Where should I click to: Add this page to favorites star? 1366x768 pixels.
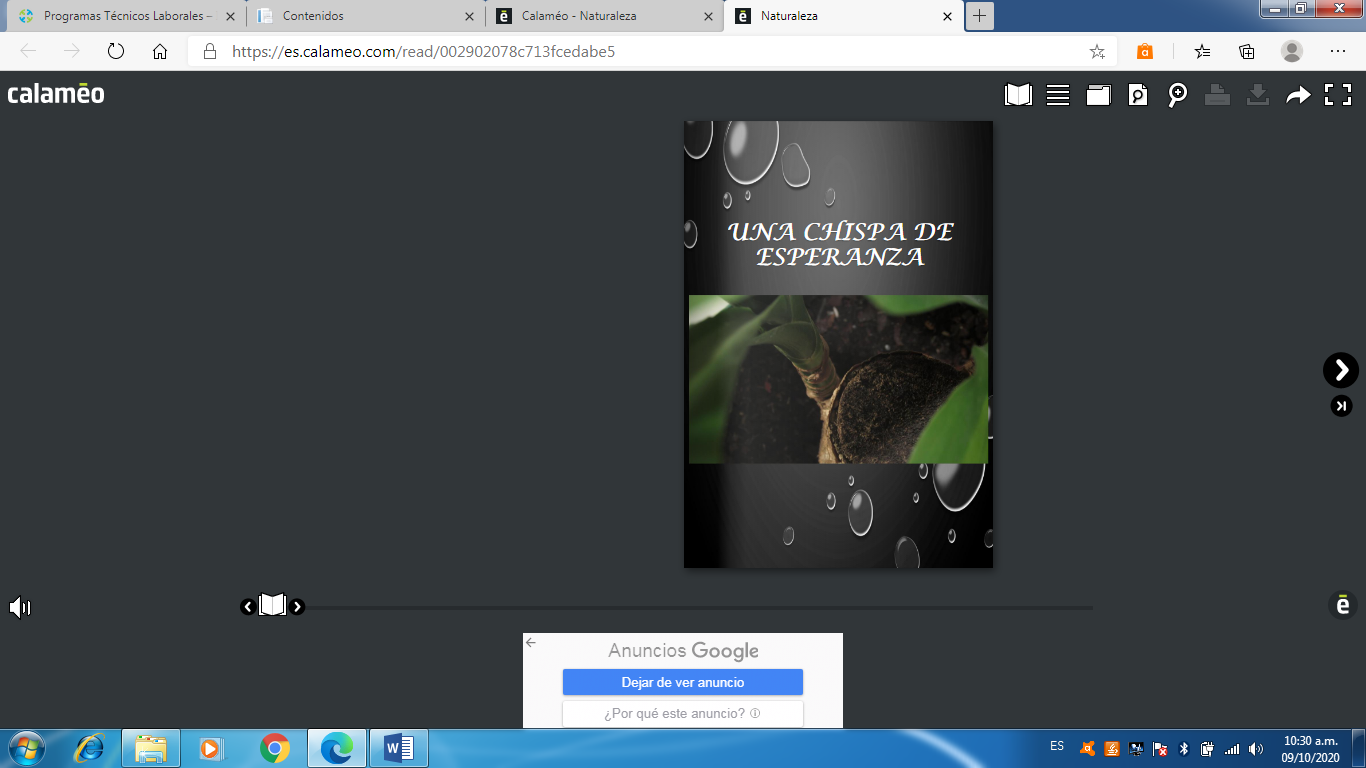pos(1097,51)
